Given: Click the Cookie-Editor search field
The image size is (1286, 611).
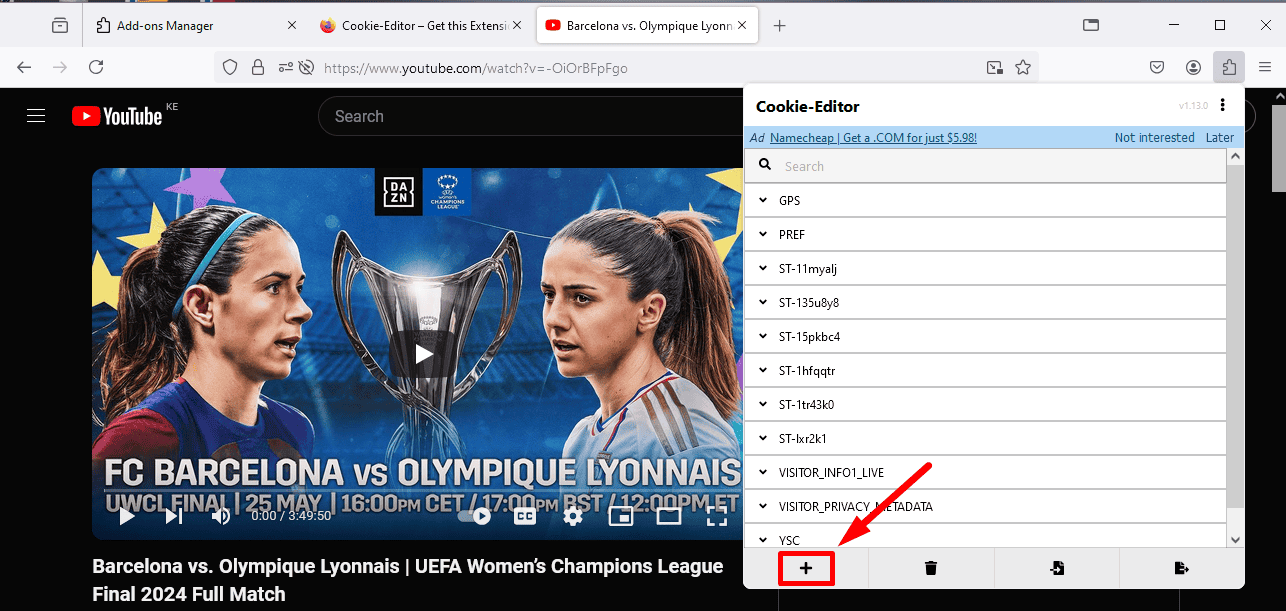Looking at the screenshot, I should click(x=990, y=167).
